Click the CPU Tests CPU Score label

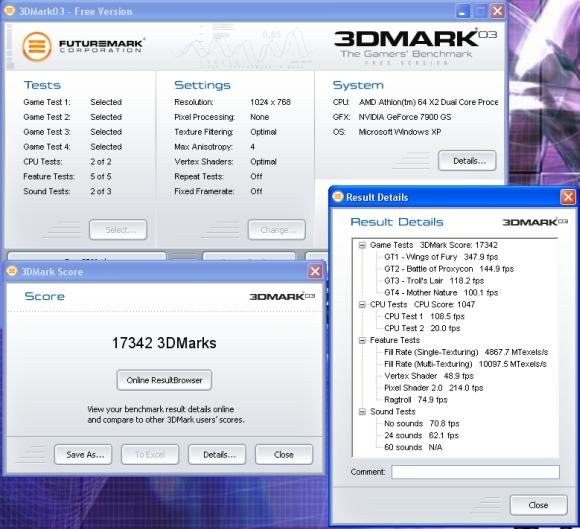[422, 304]
